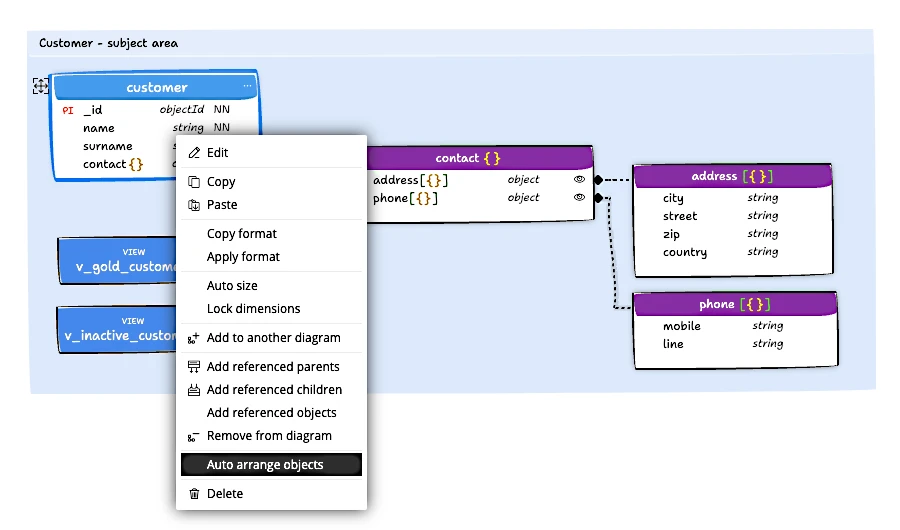Toggle the eye icon on phone row
The width and height of the screenshot is (900, 530).
(x=579, y=197)
